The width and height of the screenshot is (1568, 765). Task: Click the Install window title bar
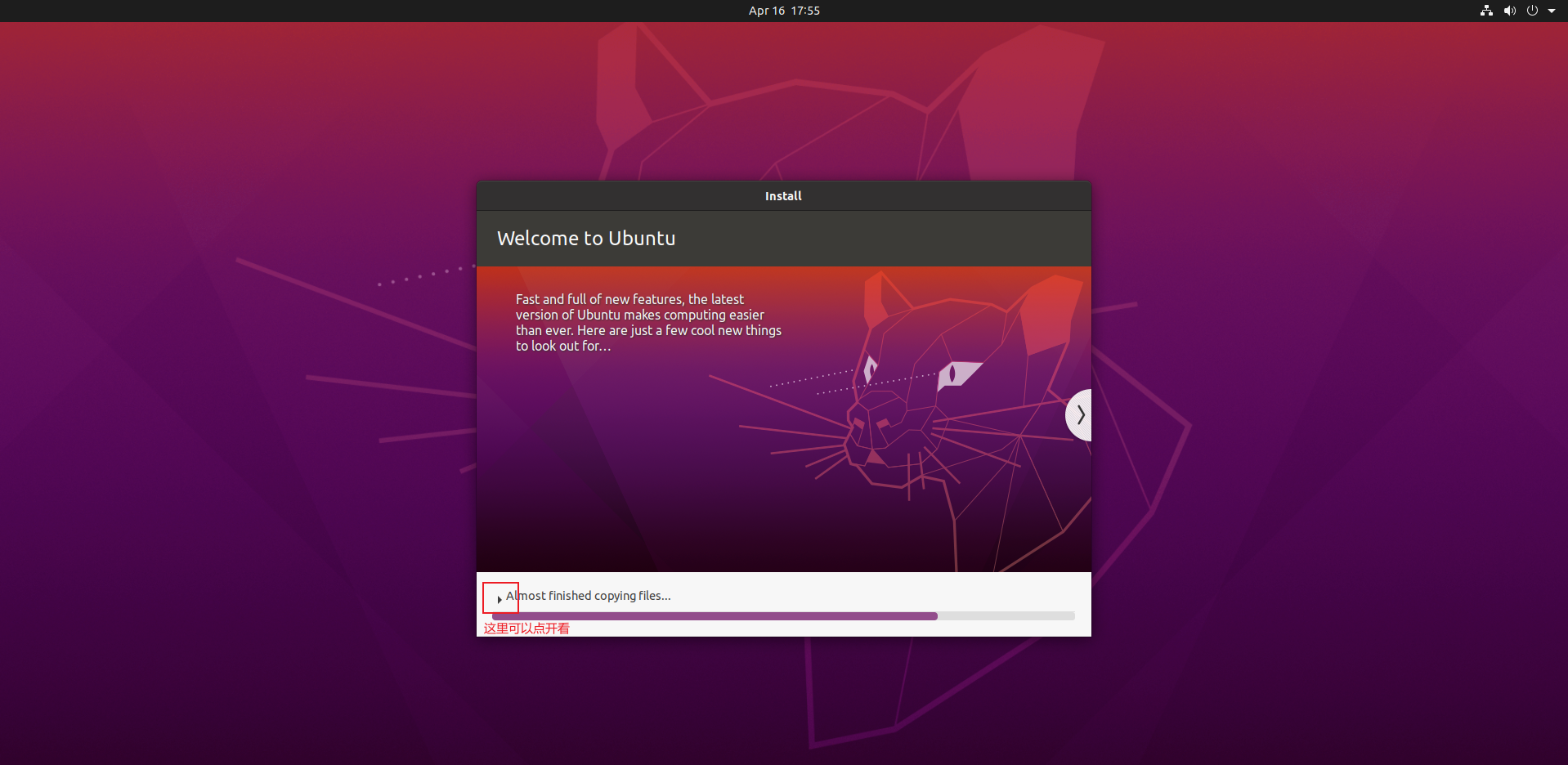pyautogui.click(x=783, y=196)
